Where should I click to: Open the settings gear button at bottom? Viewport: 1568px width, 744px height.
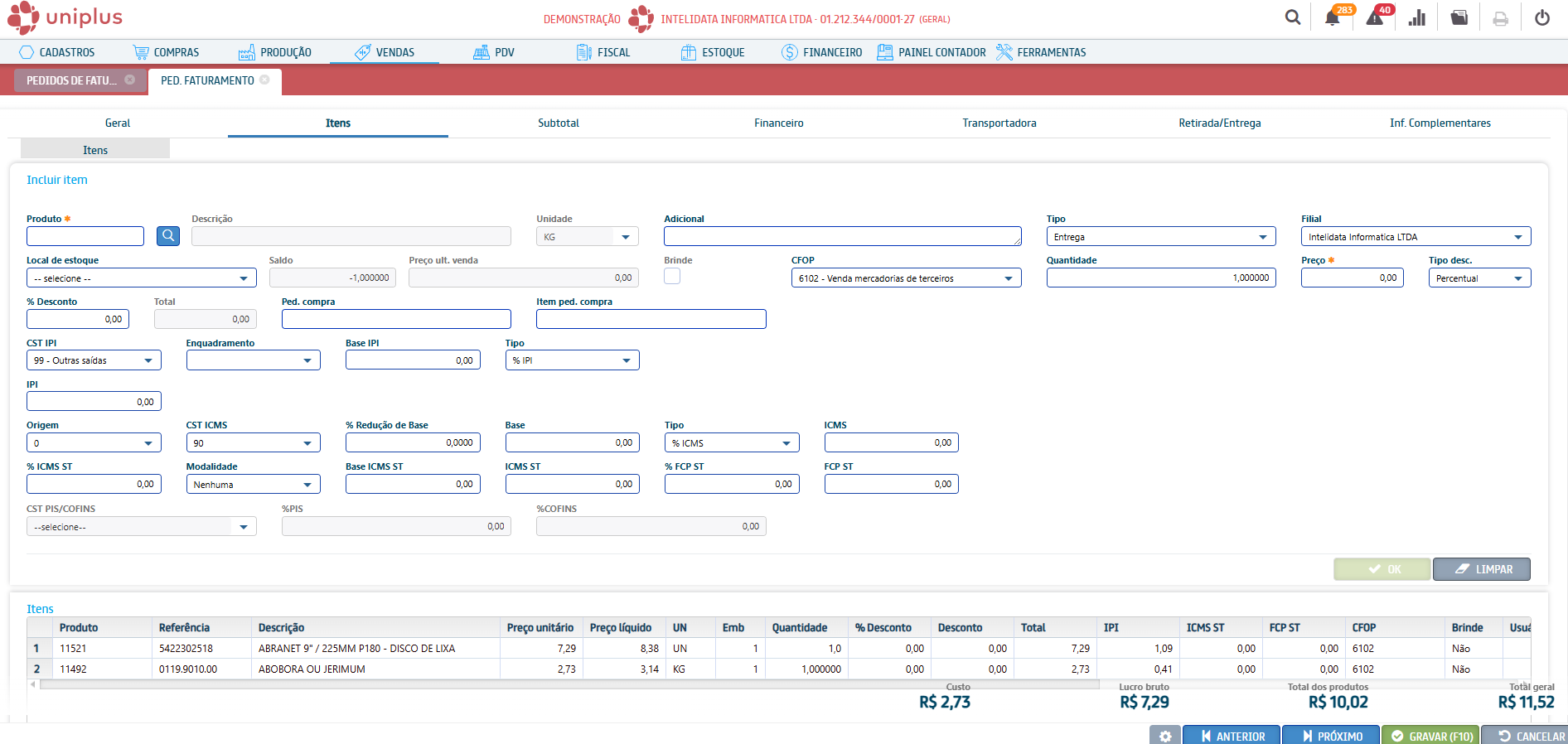(1165, 736)
